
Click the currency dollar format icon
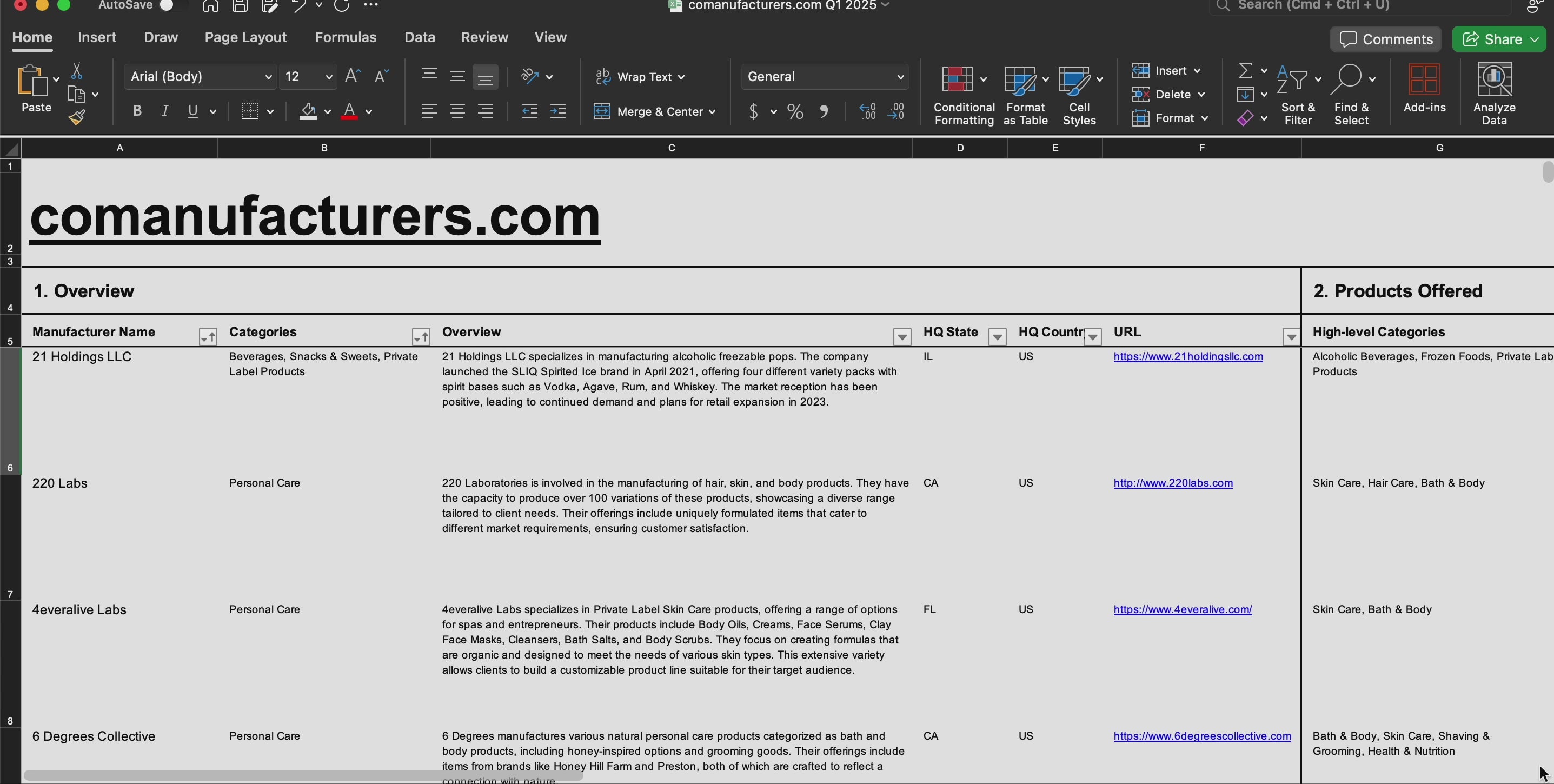click(753, 111)
